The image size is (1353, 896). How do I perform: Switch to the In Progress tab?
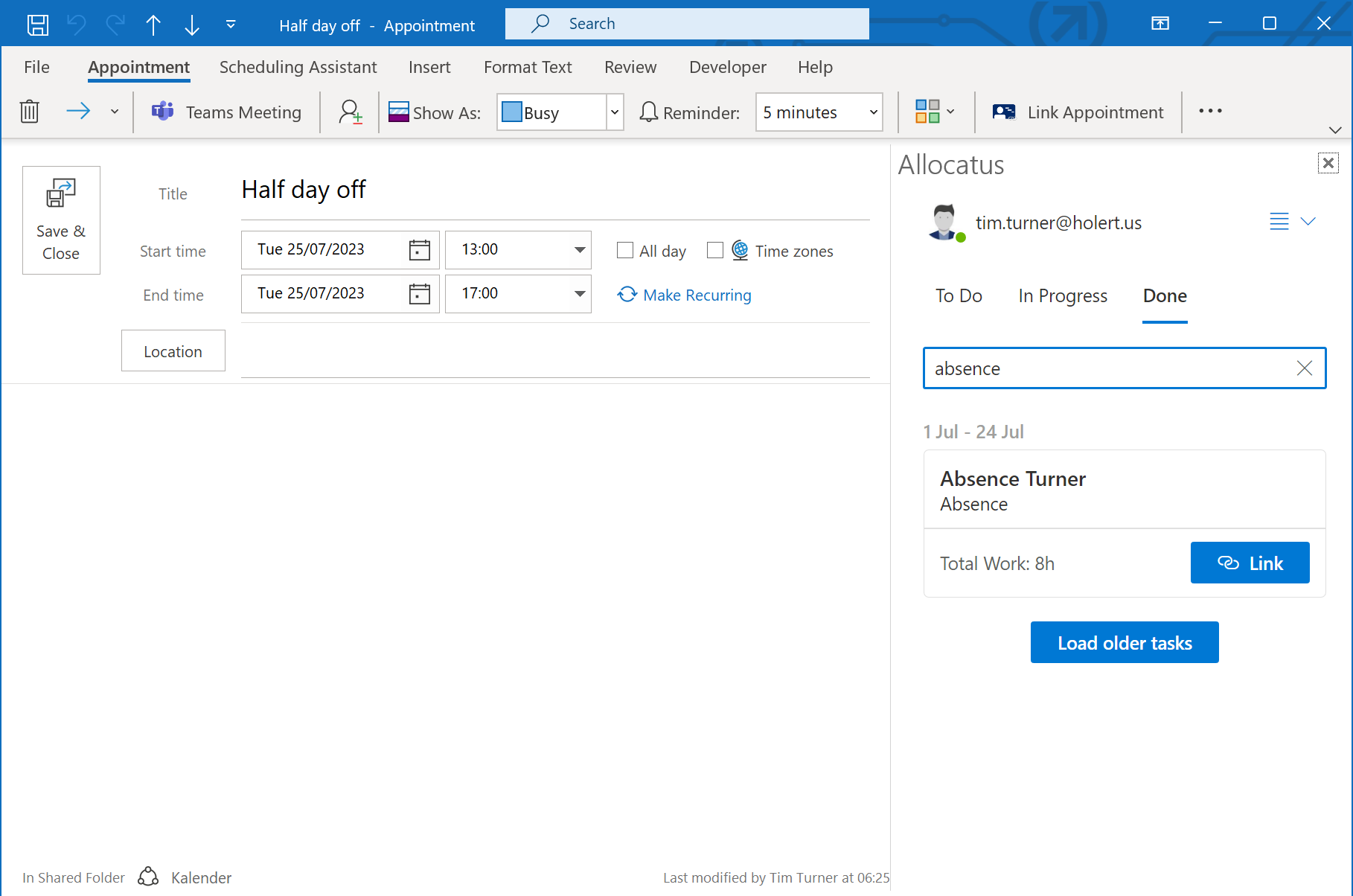tap(1063, 296)
